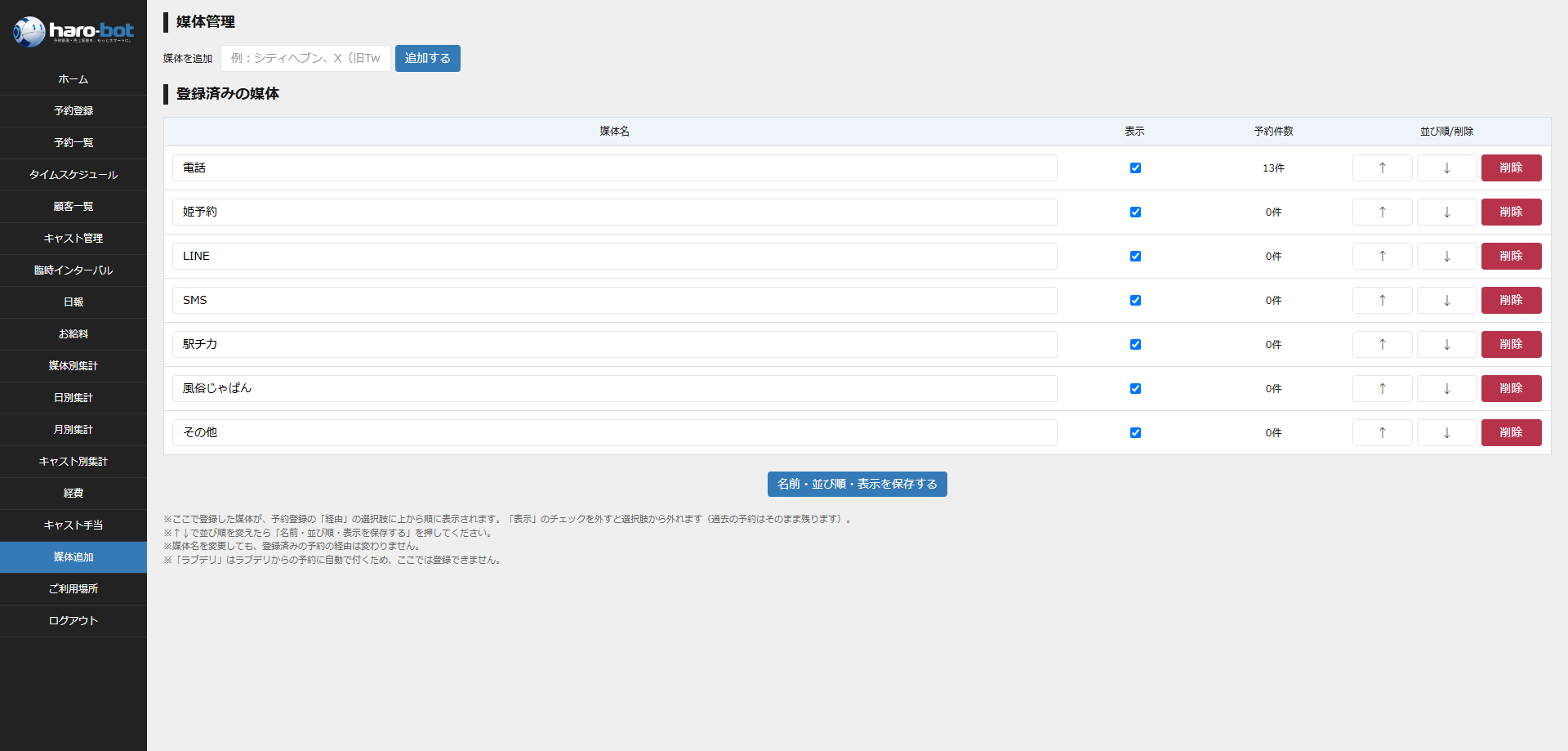Toggle 表示 checkbox for その他
This screenshot has width=1568, height=751.
1135,432
